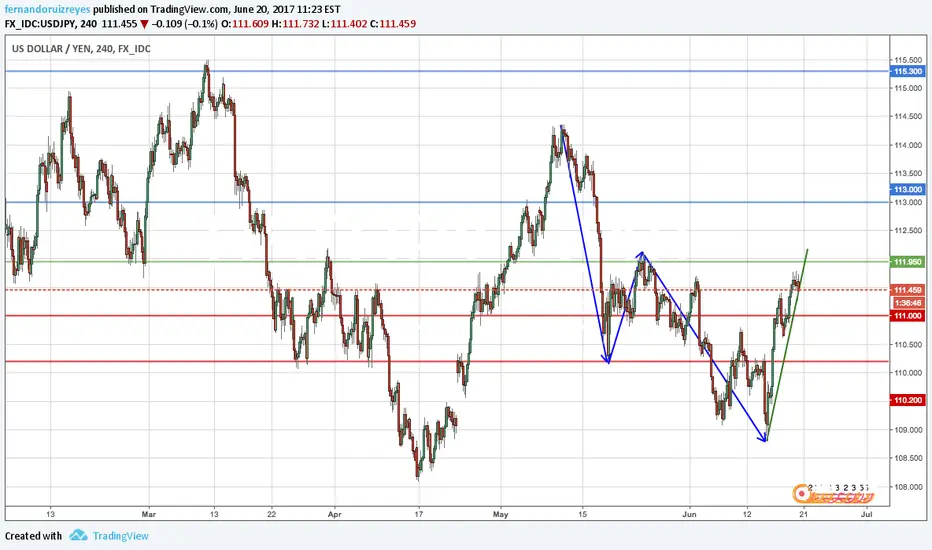Select the green 111.950 price label
The image size is (932, 550).
[x=907, y=262]
